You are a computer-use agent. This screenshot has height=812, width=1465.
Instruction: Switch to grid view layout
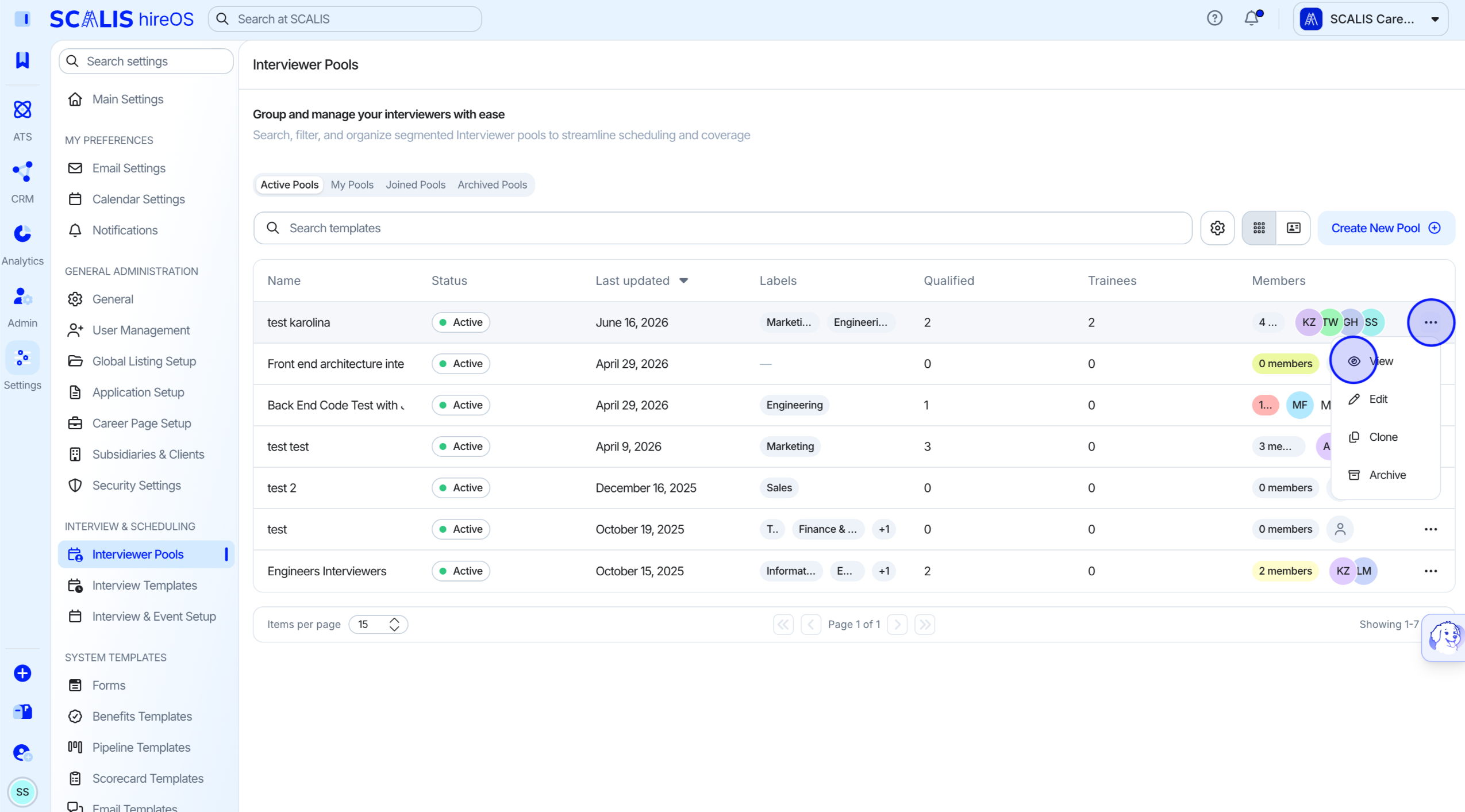pos(1259,228)
